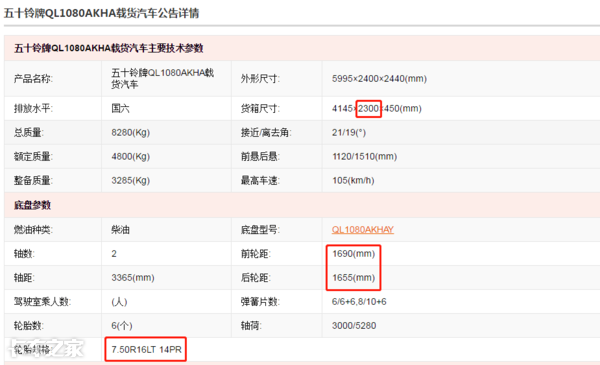
Task: Select the 额定质量 label
Action: click(33, 156)
